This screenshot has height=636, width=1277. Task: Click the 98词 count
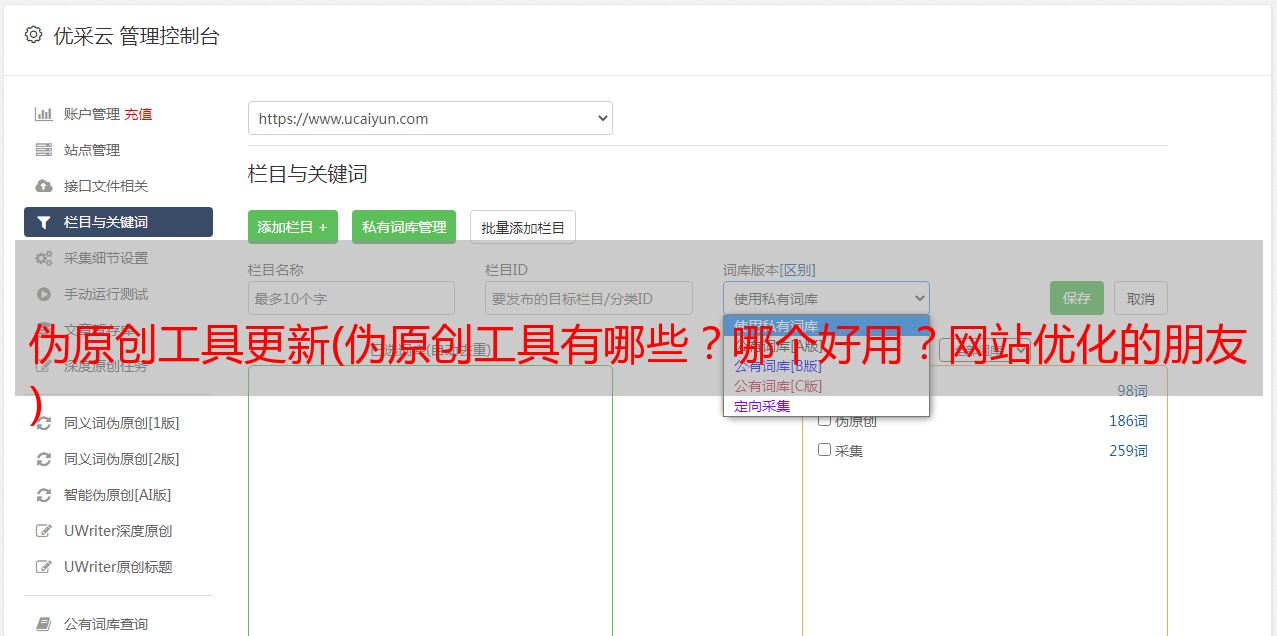(x=1132, y=391)
